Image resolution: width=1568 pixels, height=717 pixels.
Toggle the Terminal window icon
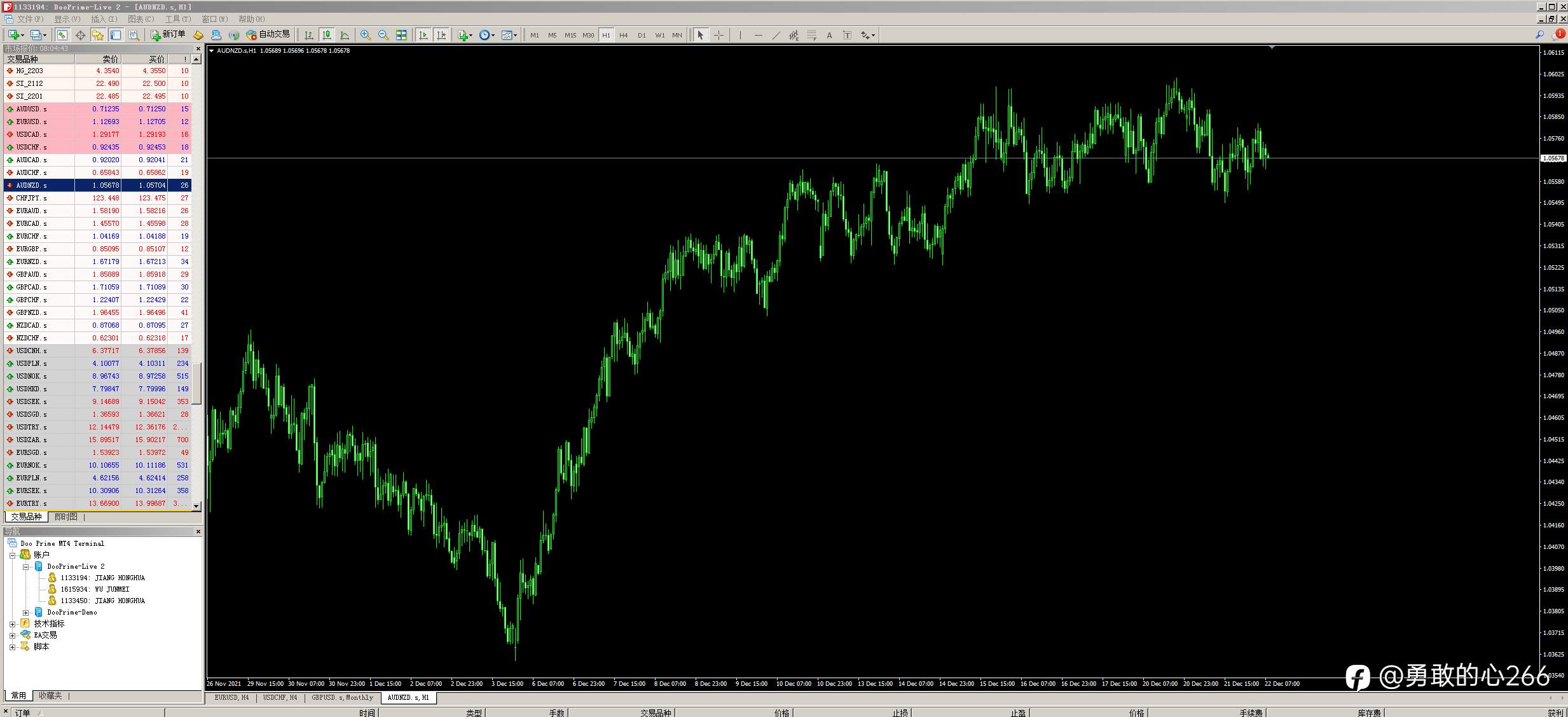click(x=116, y=35)
